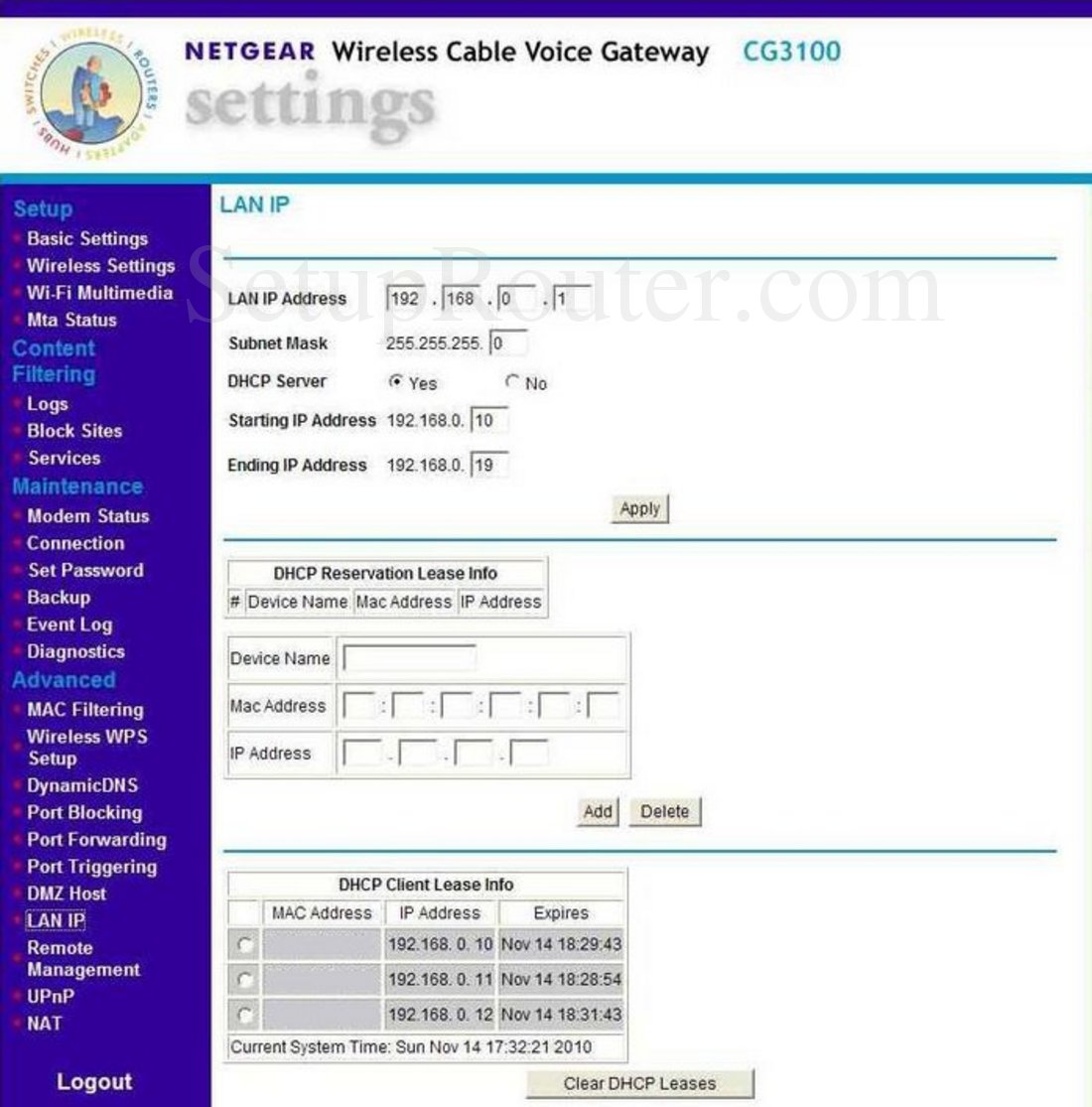
Task: Click Current System Time text
Action: 412,1047
